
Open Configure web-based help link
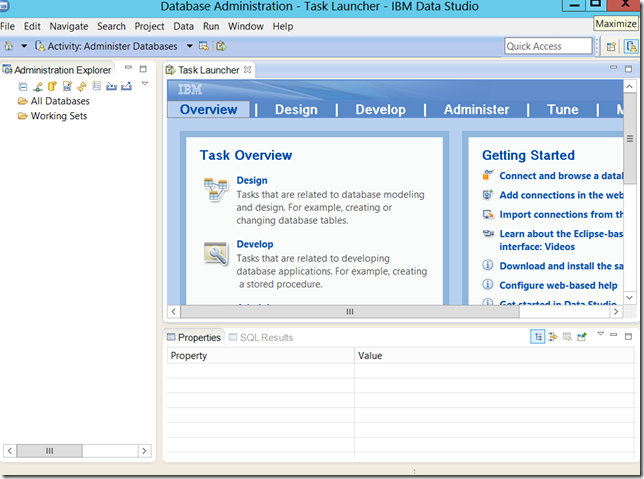coord(558,286)
